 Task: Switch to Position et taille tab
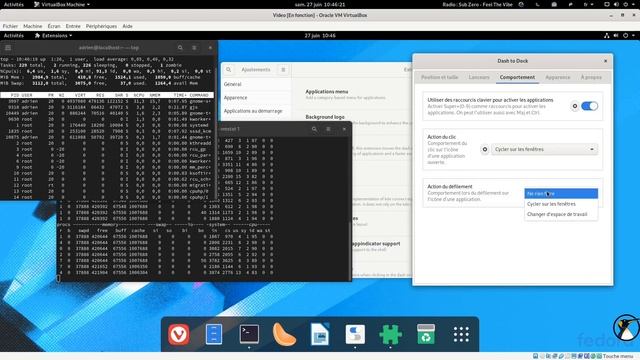click(x=440, y=77)
